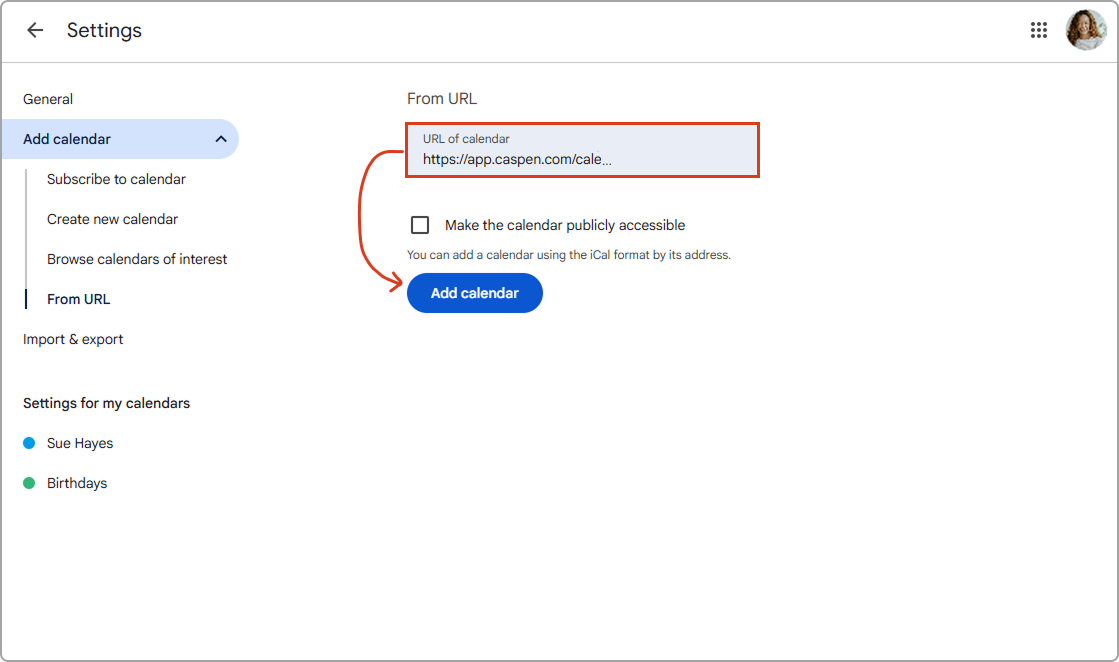1119x662 pixels.
Task: Open the General settings section
Action: tap(48, 99)
